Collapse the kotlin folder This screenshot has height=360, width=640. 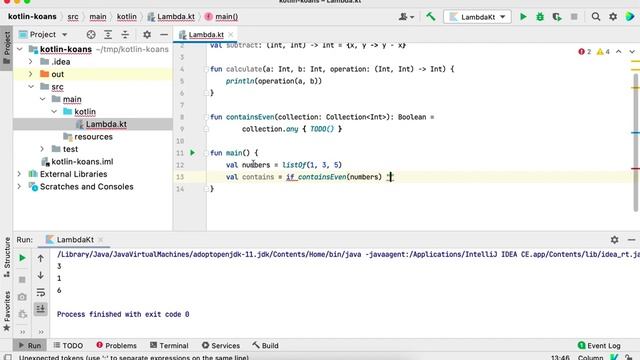[54, 111]
